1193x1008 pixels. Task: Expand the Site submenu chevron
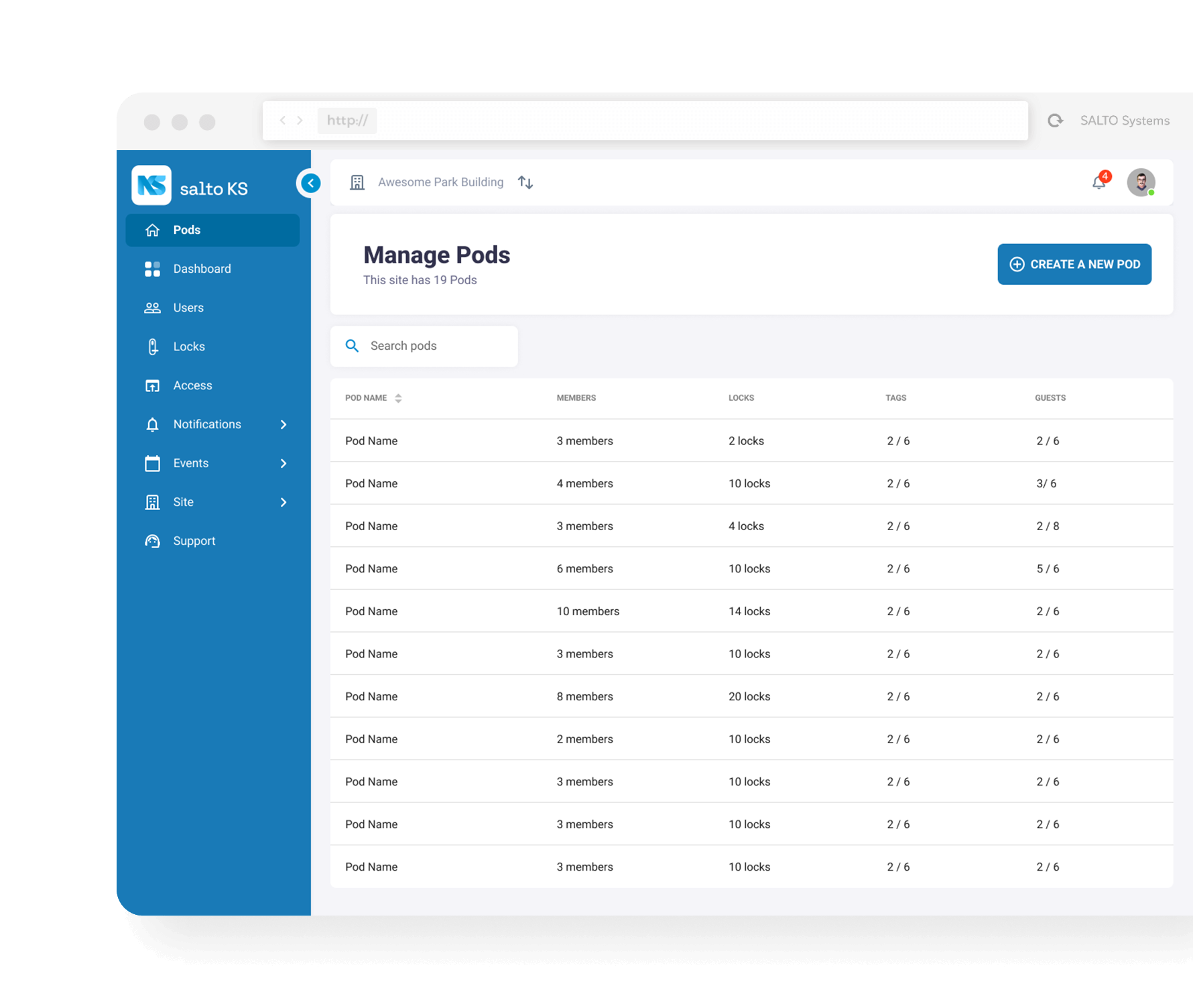pos(284,502)
